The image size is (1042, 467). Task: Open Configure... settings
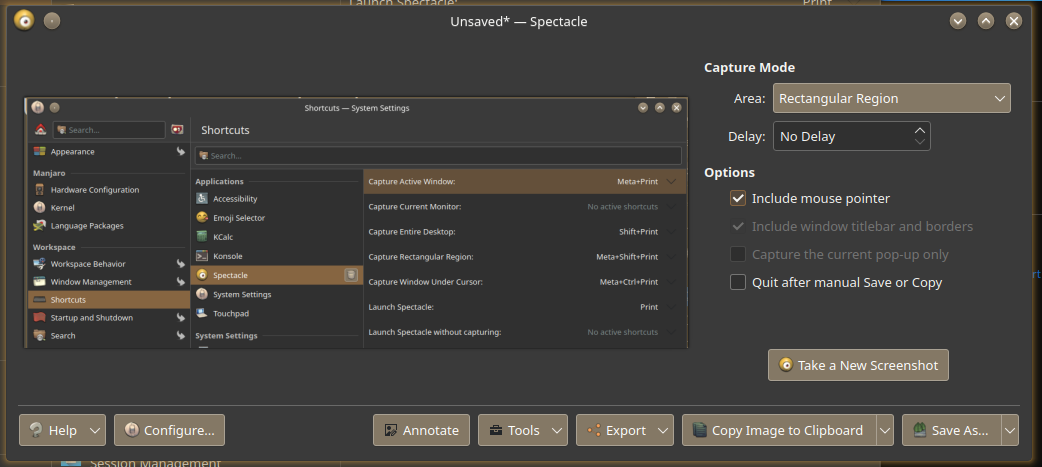click(169, 430)
